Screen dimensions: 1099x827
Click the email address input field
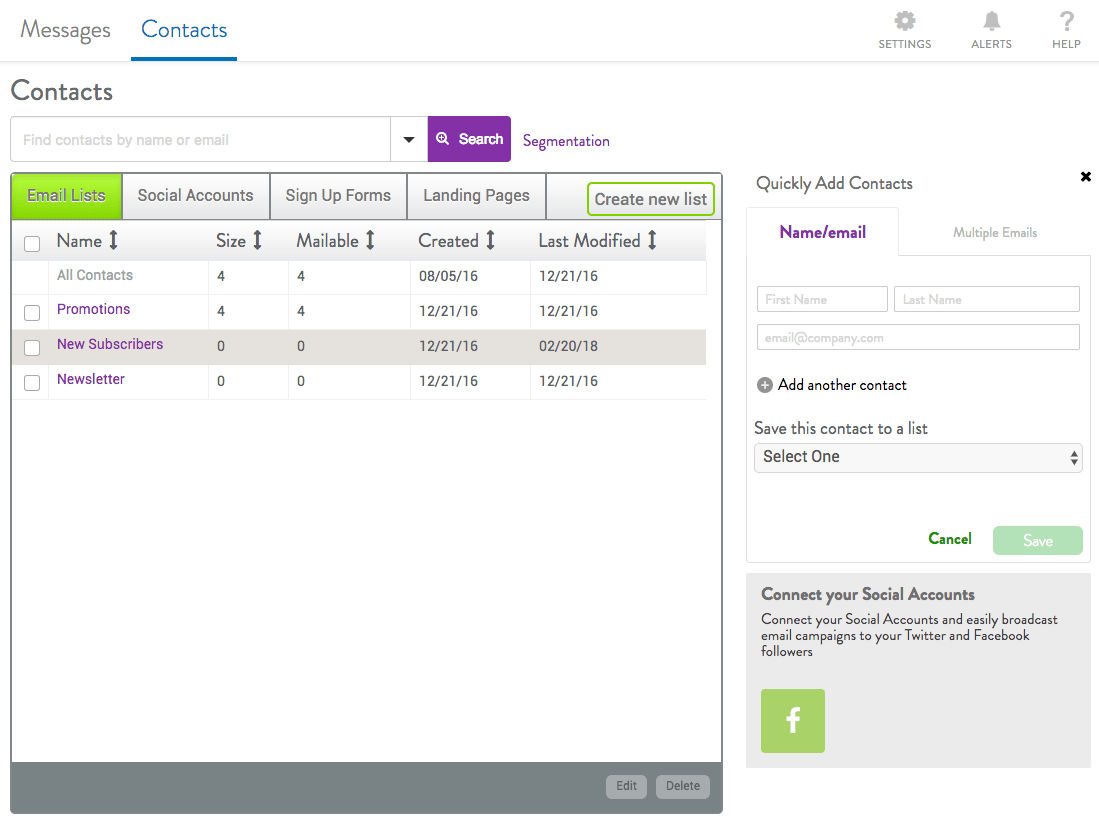[918, 338]
